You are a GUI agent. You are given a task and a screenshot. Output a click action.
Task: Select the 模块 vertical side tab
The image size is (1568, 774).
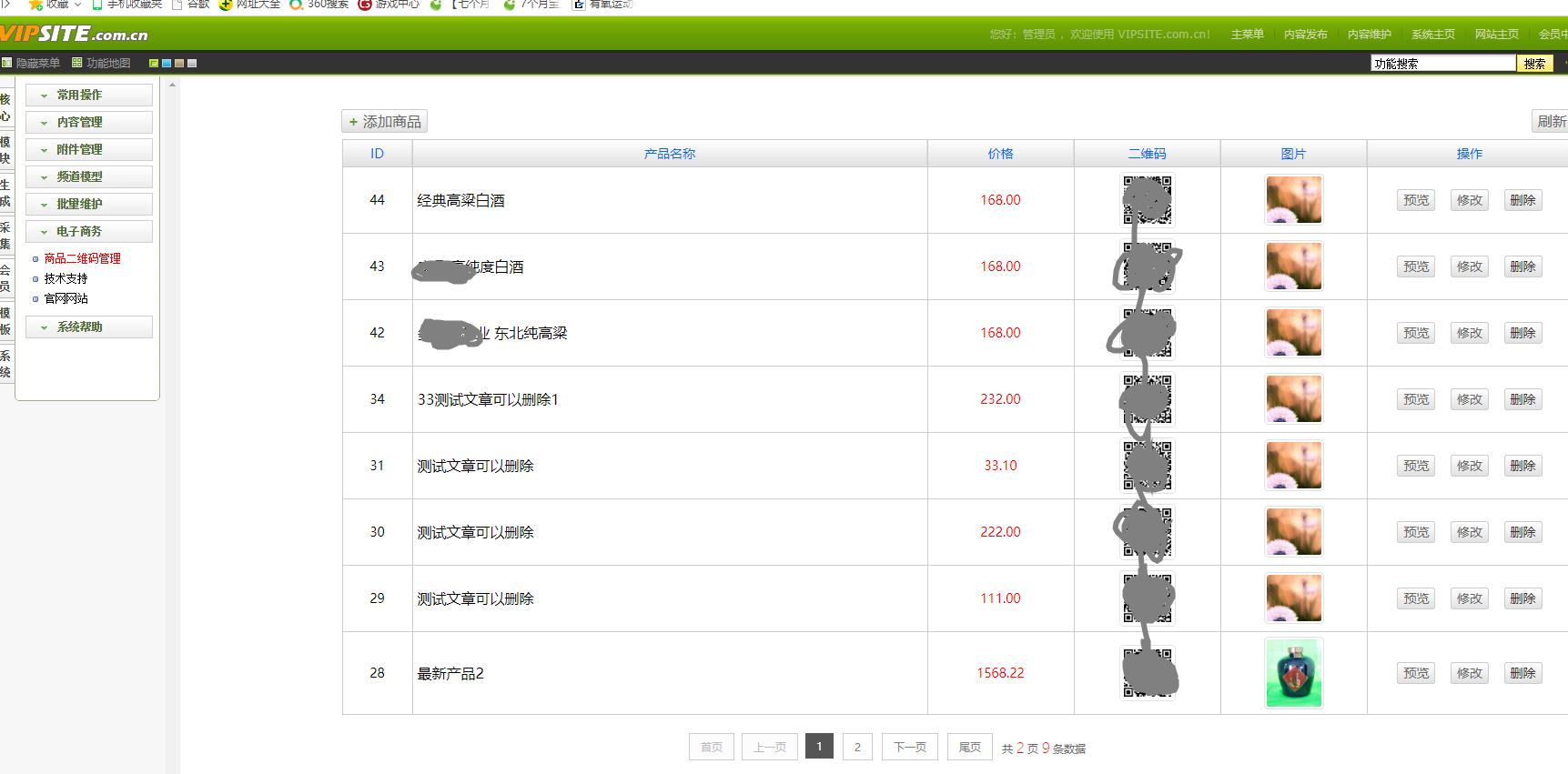tap(5, 150)
